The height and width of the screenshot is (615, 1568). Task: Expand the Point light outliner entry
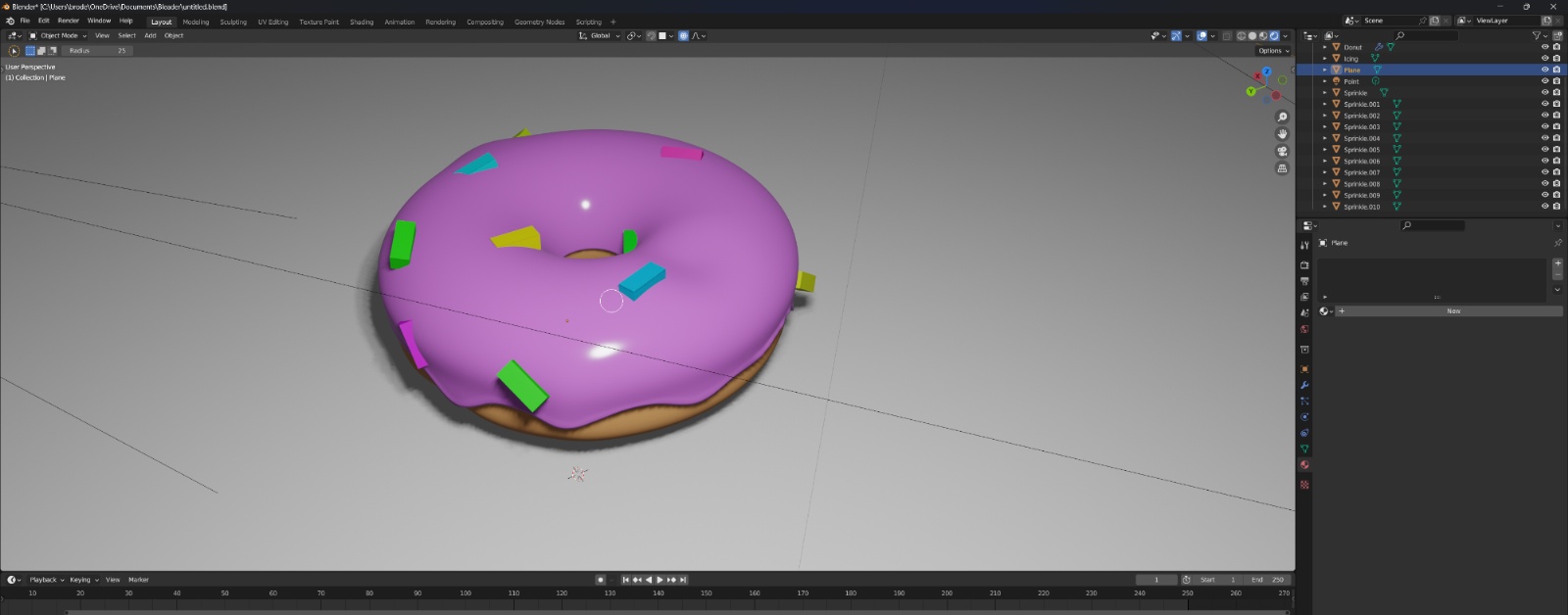[x=1325, y=81]
